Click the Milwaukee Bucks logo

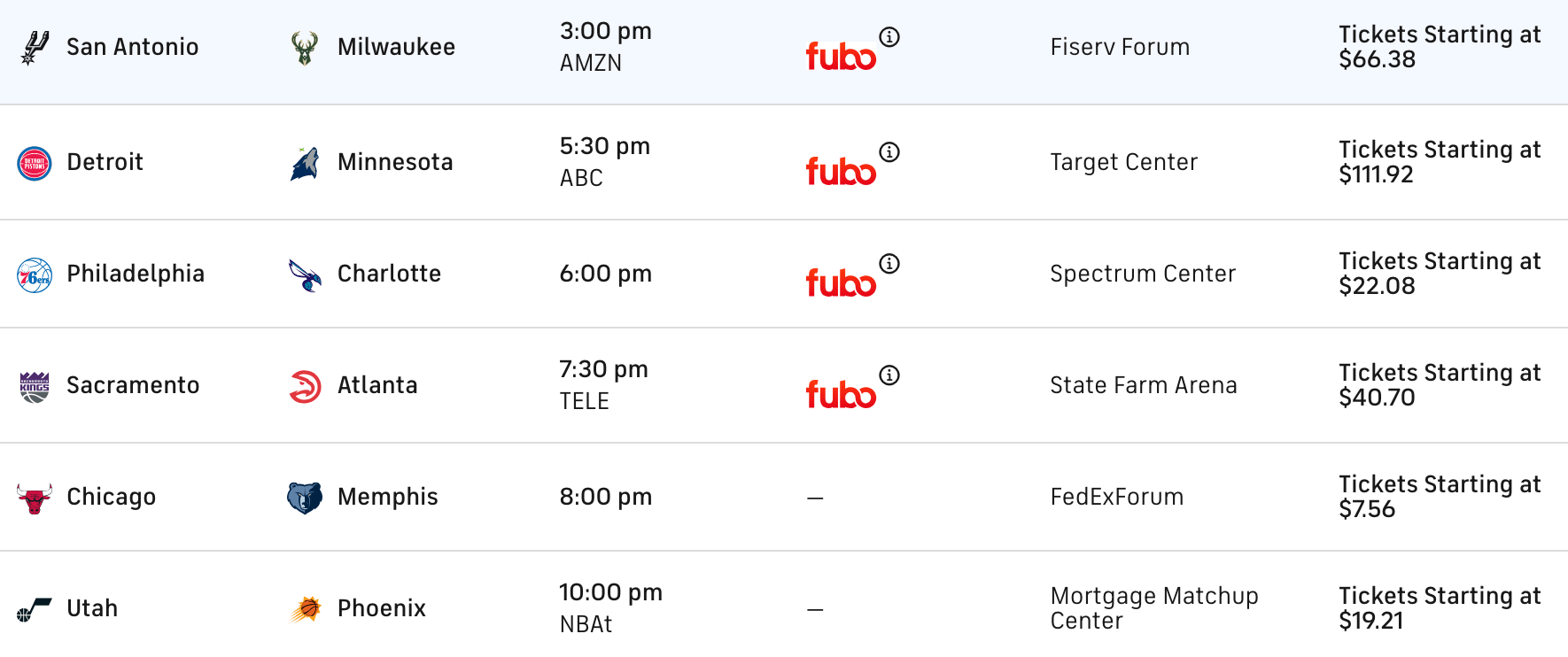pos(305,48)
